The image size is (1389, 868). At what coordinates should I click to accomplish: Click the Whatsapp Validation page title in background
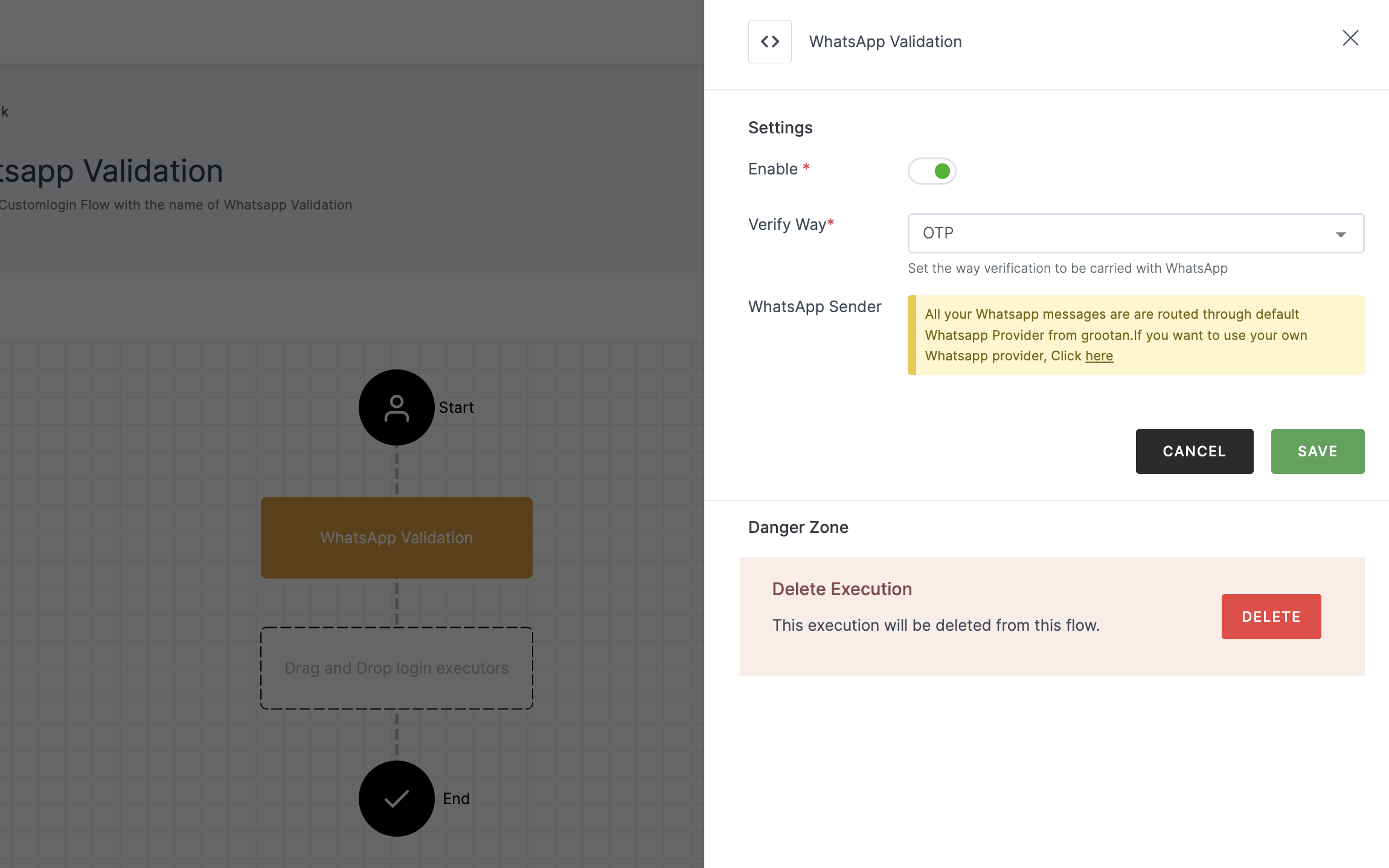pyautogui.click(x=111, y=171)
